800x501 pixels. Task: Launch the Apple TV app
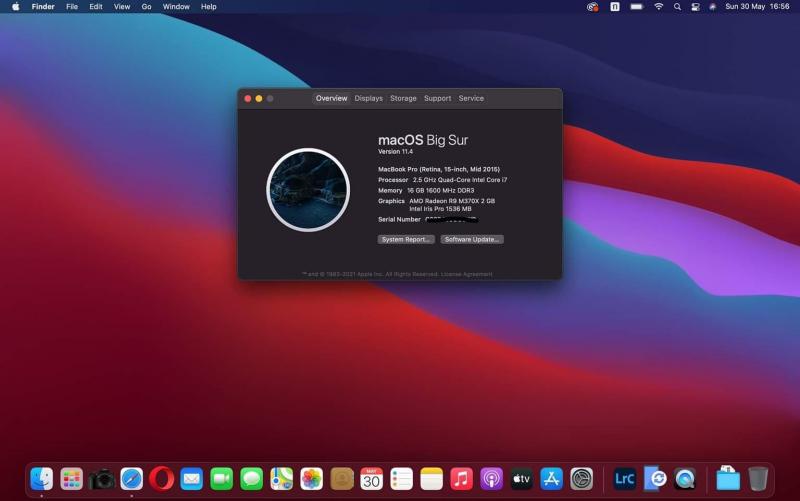click(x=521, y=479)
